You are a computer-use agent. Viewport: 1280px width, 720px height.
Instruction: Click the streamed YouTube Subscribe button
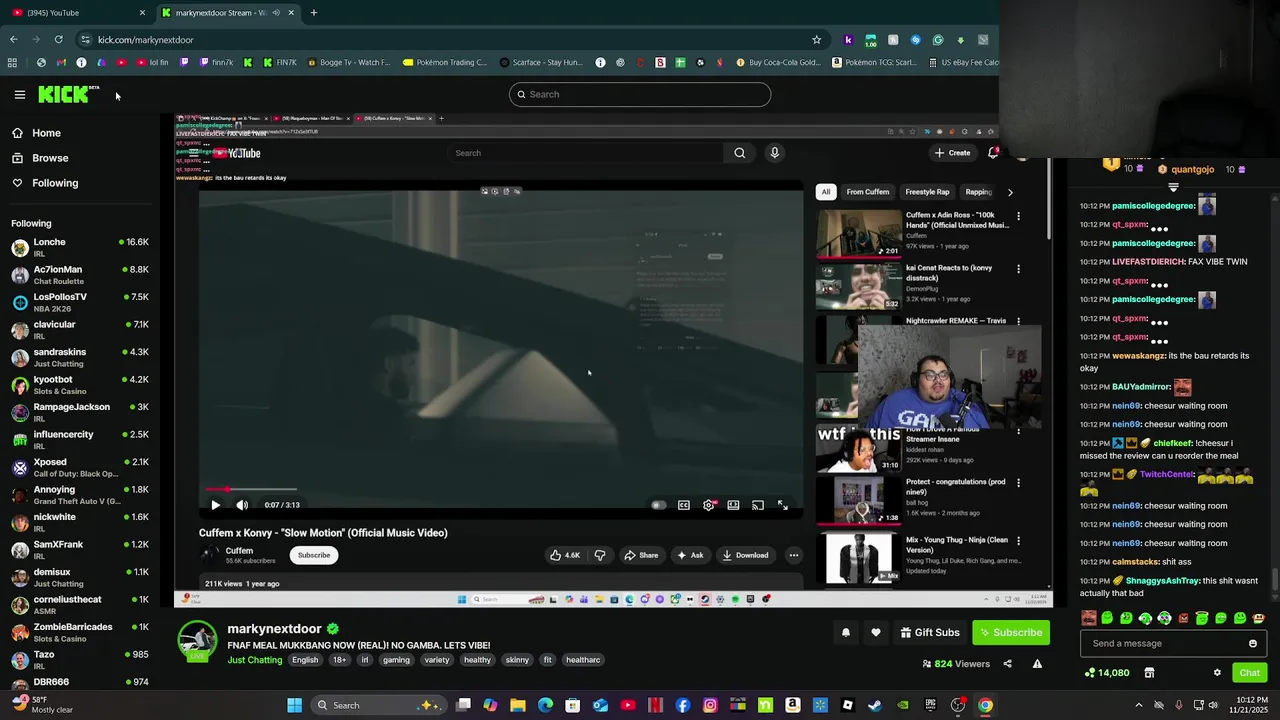pyautogui.click(x=314, y=555)
